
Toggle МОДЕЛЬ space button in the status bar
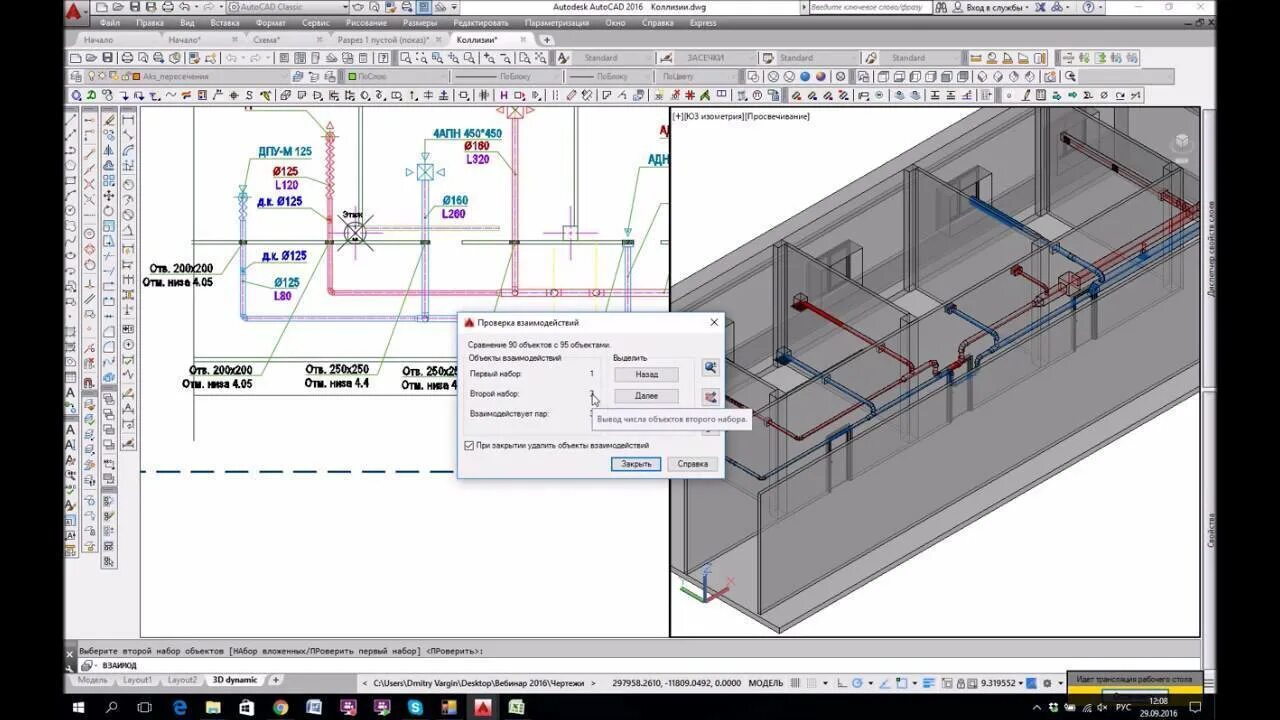point(766,683)
